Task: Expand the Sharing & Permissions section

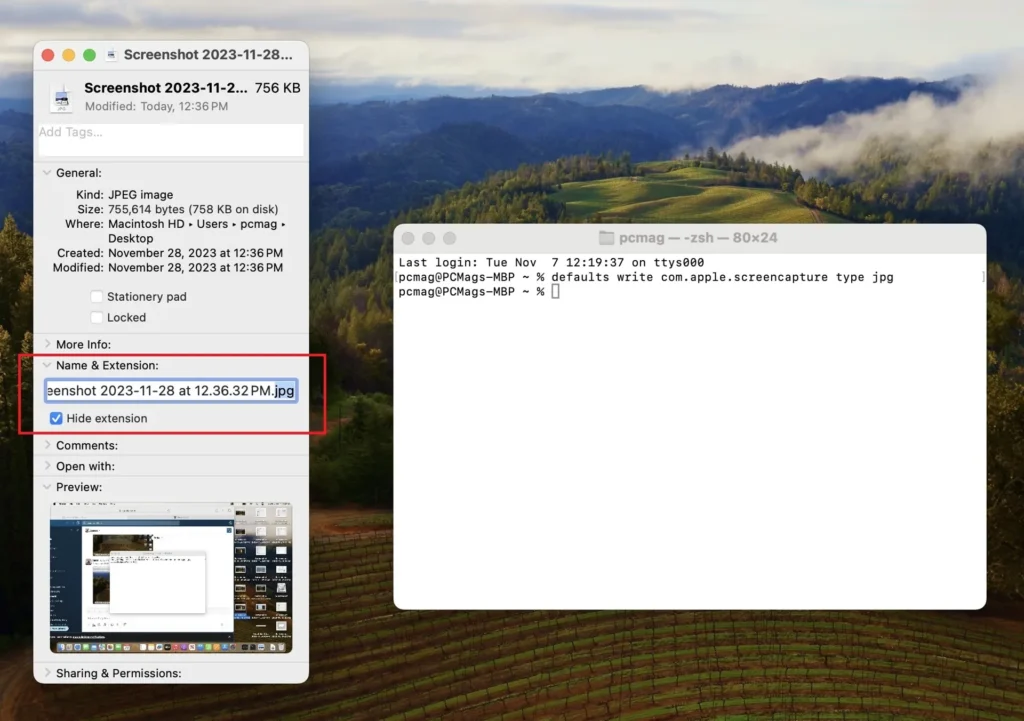Action: tap(46, 673)
